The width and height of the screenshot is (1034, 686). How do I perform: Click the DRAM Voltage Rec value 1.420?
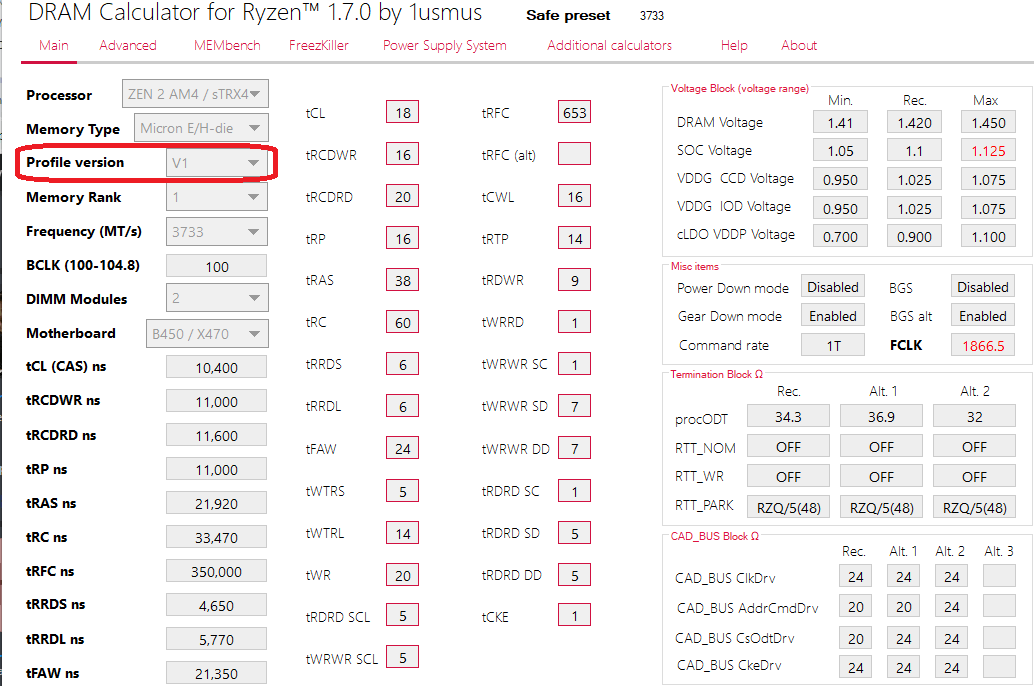914,123
